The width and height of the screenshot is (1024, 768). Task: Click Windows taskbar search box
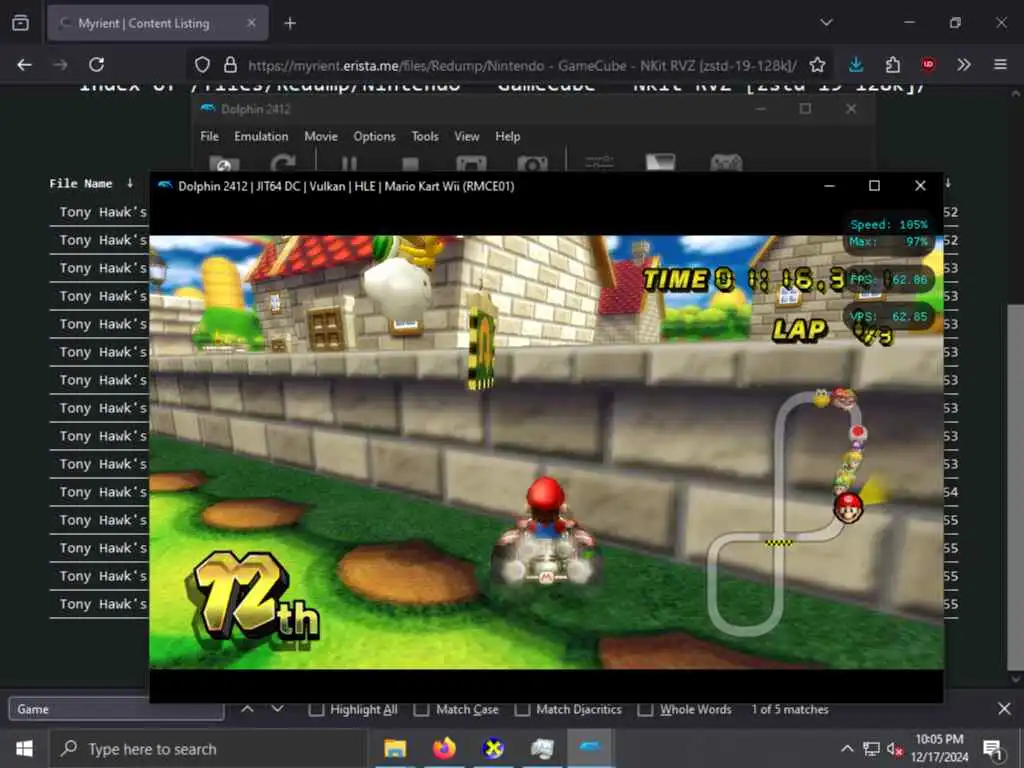click(x=208, y=749)
